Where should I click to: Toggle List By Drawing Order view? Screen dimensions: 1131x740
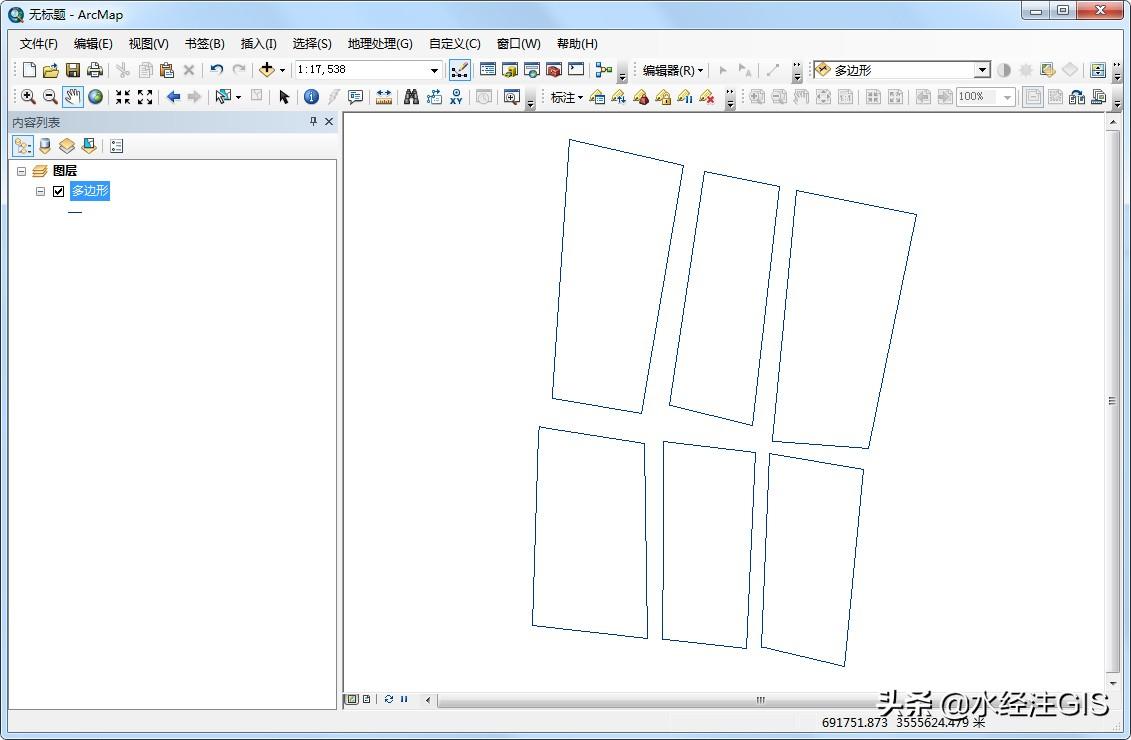pos(22,146)
